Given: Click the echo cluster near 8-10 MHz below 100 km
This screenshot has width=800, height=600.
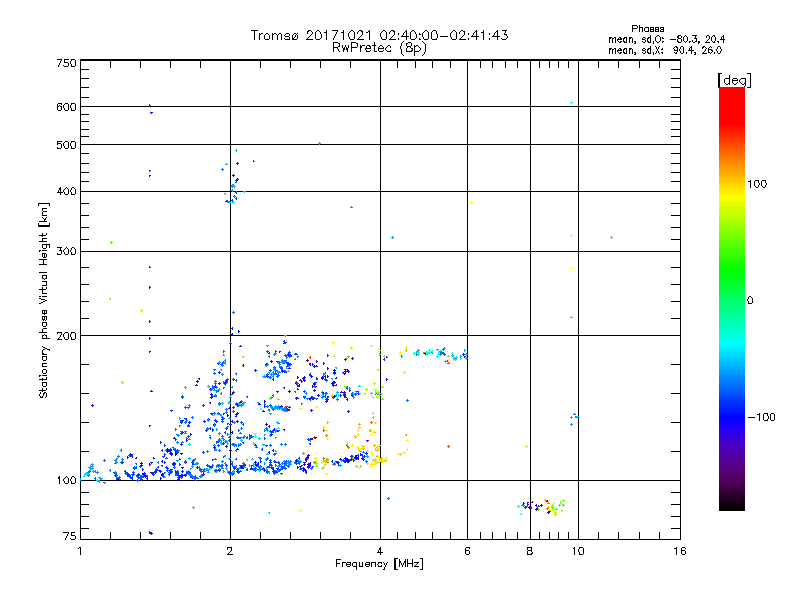Looking at the screenshot, I should pos(542,507).
